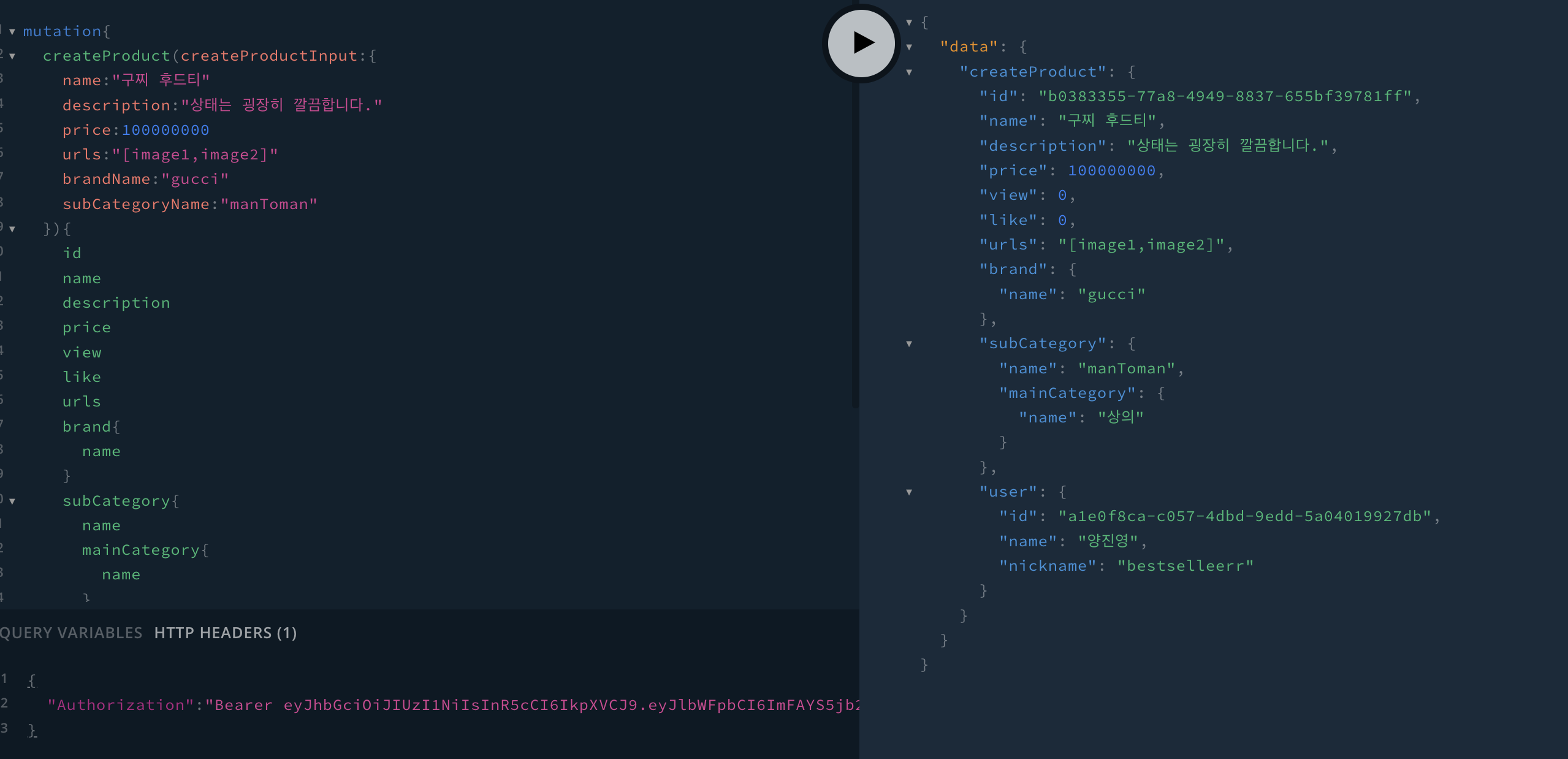Collapse the "subCategory" response node
This screenshot has width=1568, height=759.
(x=909, y=343)
